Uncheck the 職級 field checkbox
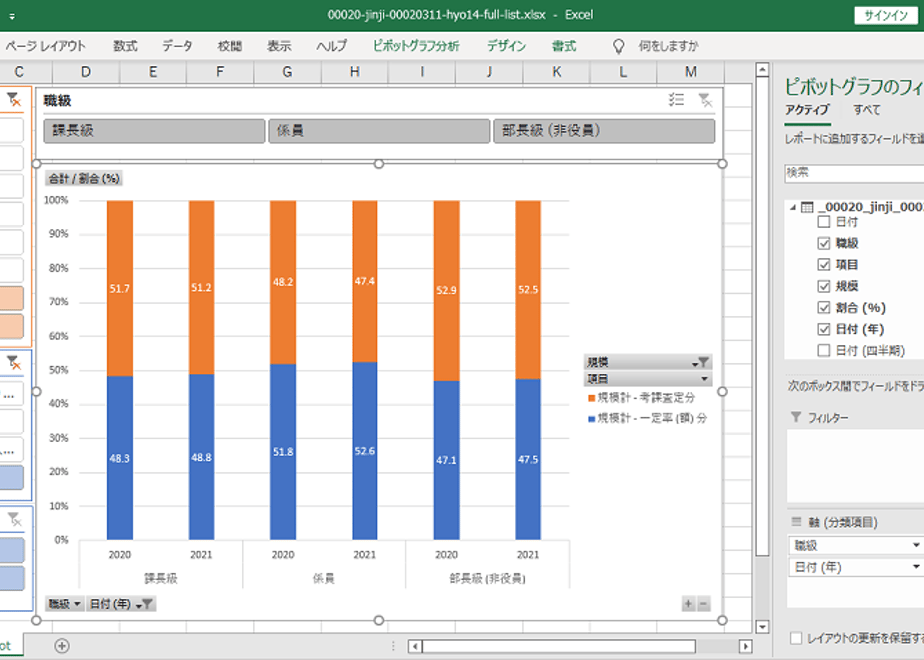This screenshot has width=924, height=660. pyautogui.click(x=824, y=243)
